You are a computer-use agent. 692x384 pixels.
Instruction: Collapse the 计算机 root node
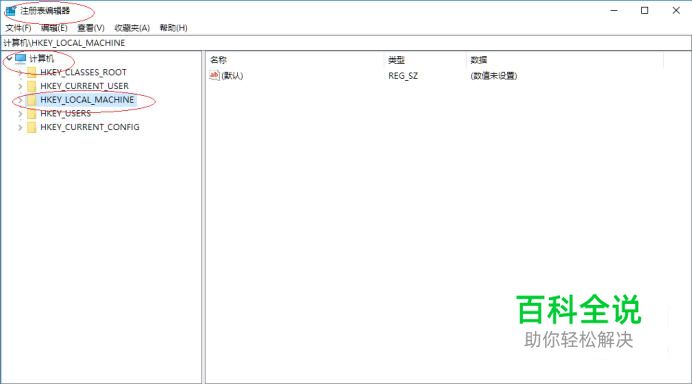(9, 58)
